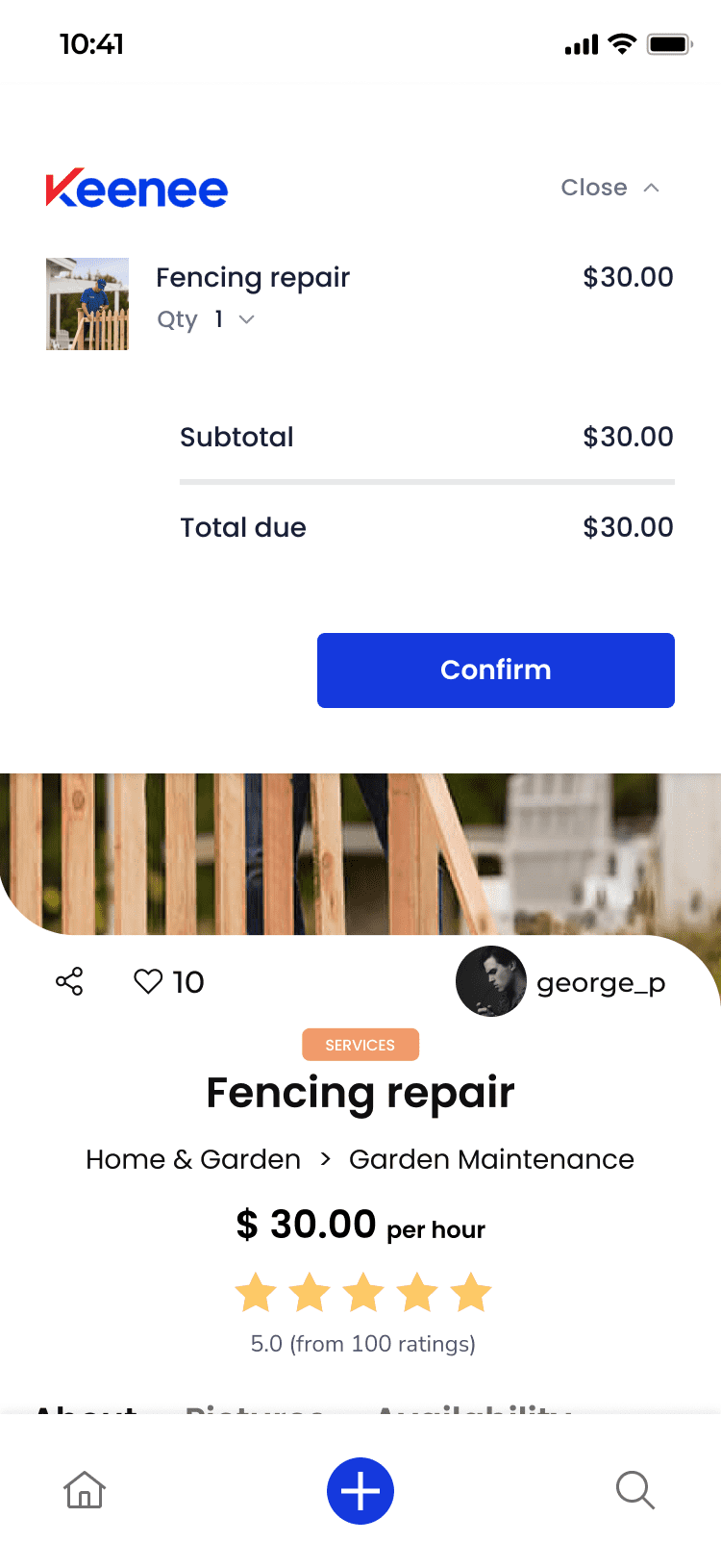
Task: Tap the fencing banner photo
Action: [360, 853]
